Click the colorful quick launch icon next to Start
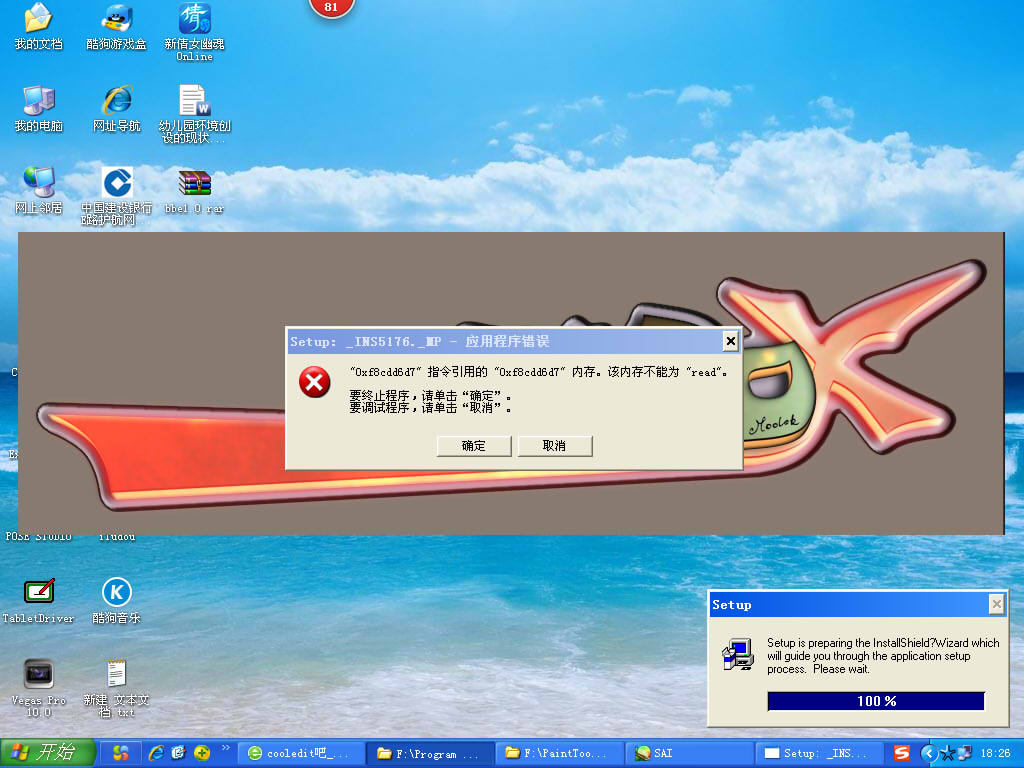Screen dimensions: 1024x768 121,753
